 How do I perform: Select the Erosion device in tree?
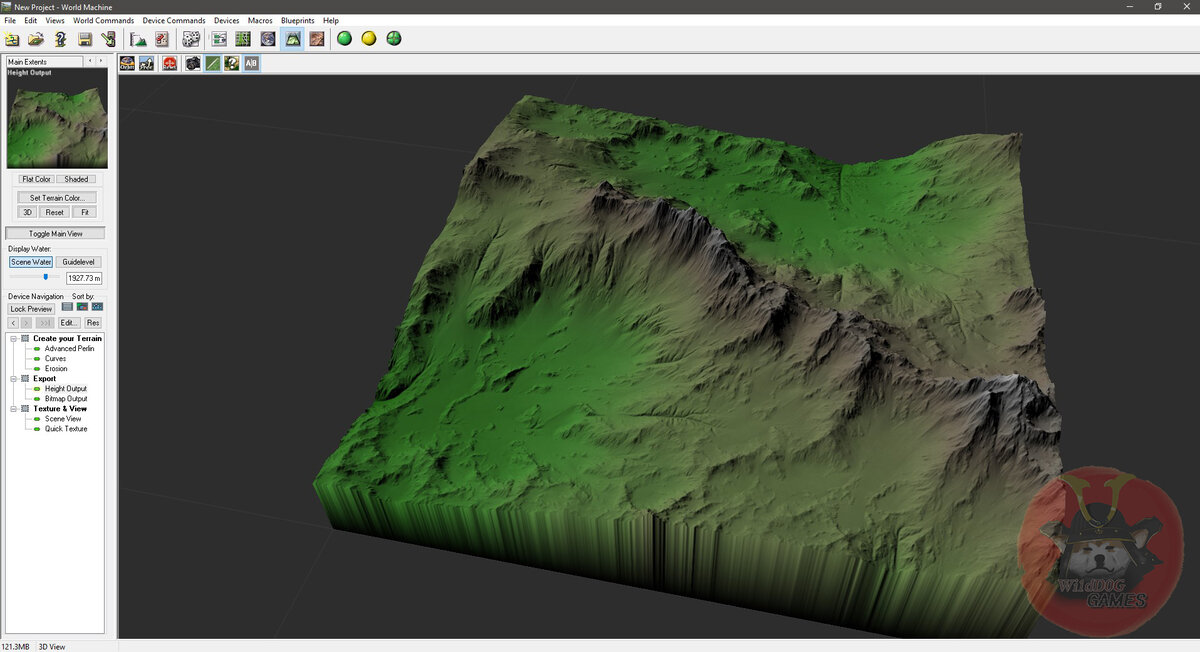coord(56,369)
